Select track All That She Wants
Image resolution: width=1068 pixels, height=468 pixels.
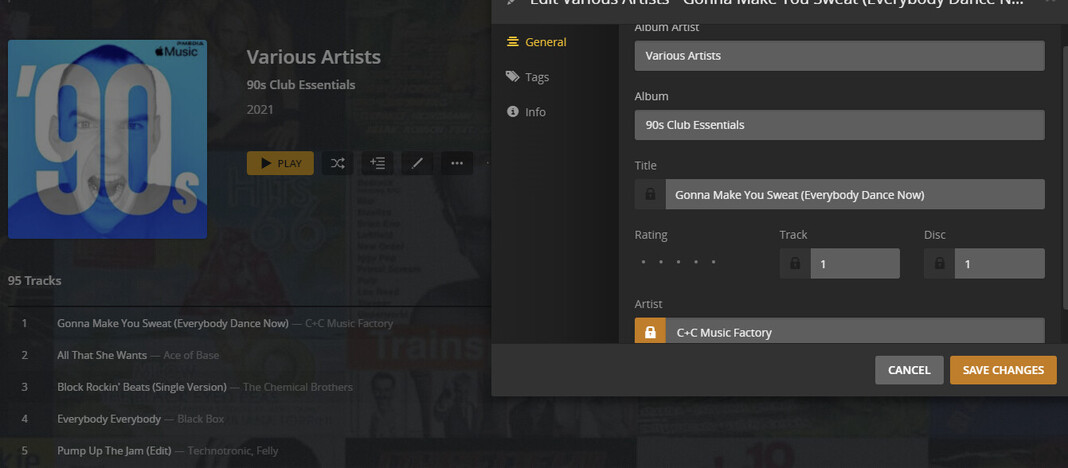102,355
